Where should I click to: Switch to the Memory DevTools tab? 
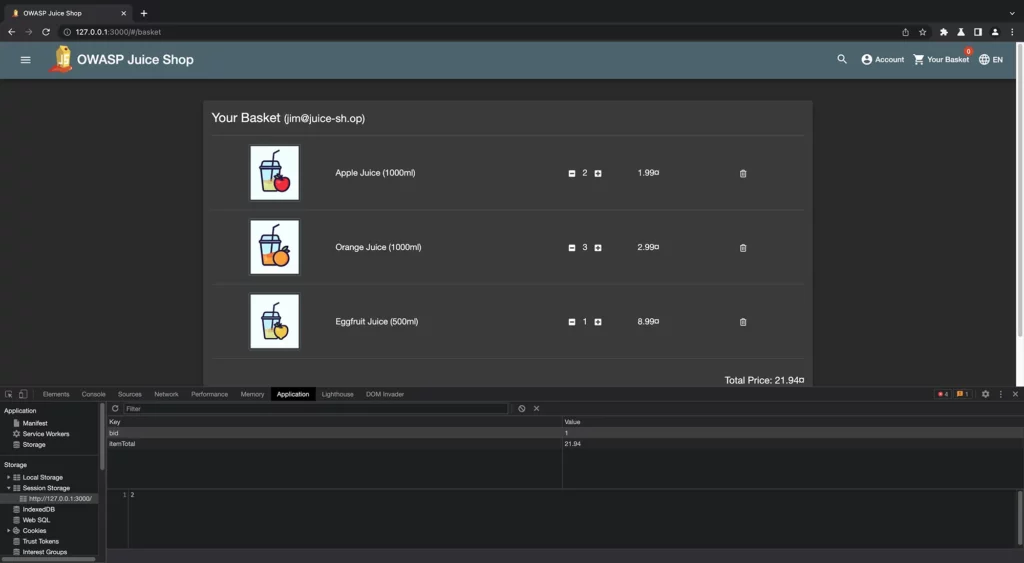[x=252, y=394]
